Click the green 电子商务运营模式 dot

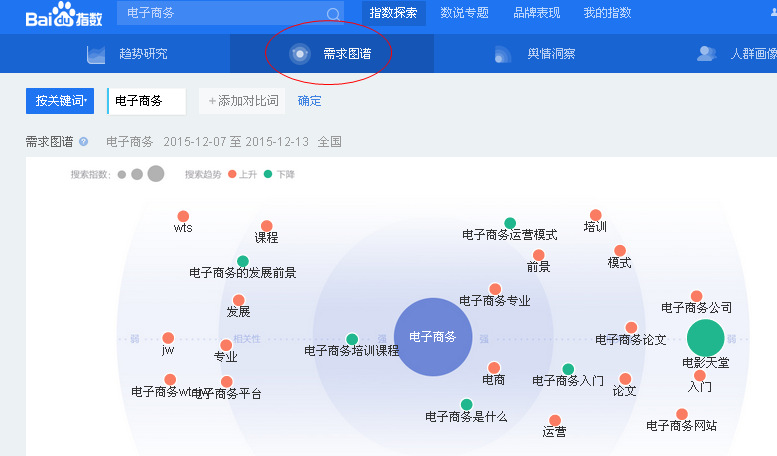[x=510, y=223]
